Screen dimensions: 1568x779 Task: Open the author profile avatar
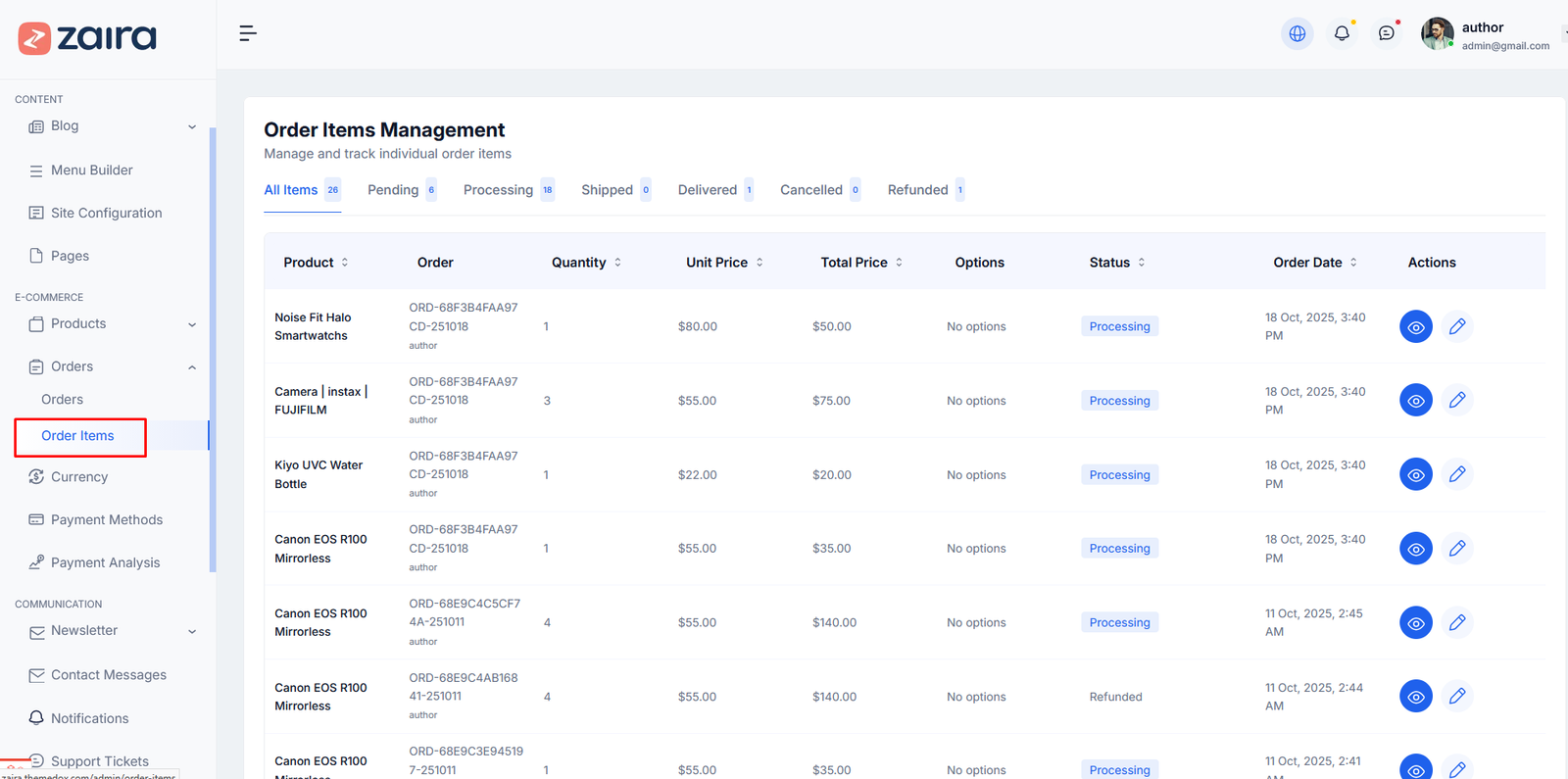(x=1437, y=33)
